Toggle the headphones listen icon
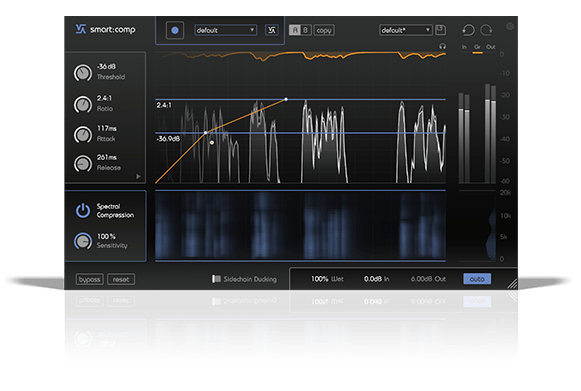Screen dimensions: 581x391 442,46
